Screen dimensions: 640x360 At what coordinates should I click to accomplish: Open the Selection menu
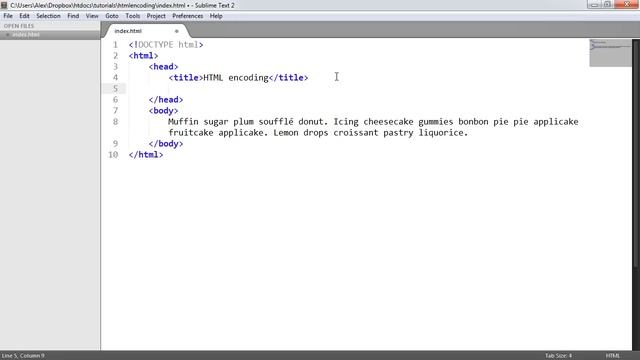tap(48, 16)
